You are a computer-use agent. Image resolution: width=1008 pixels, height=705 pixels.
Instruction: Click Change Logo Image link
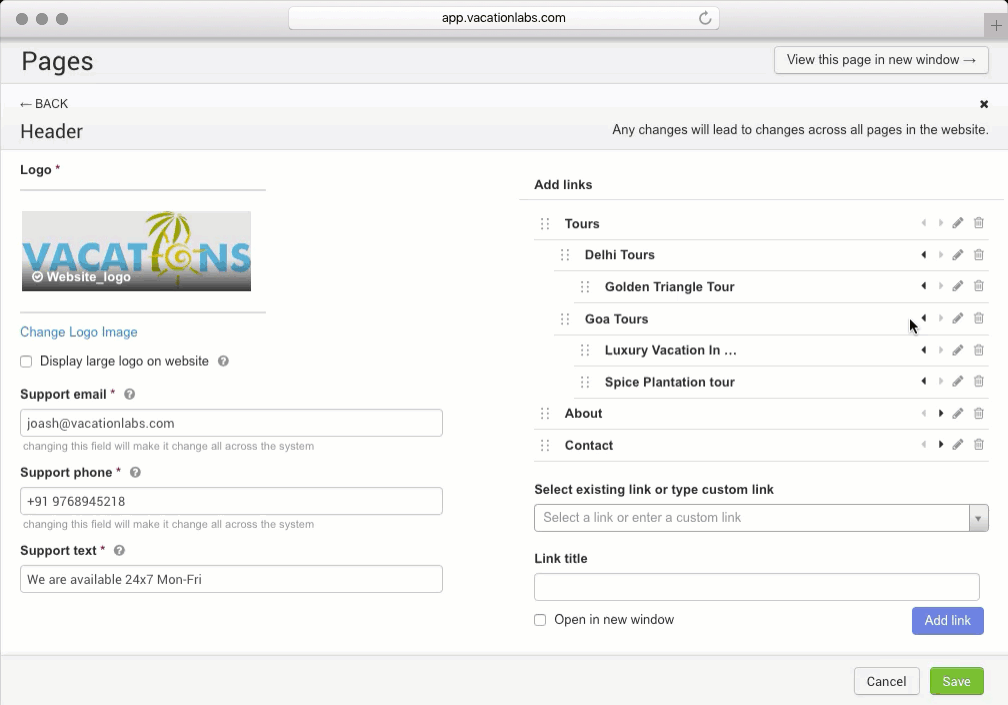[x=79, y=332]
